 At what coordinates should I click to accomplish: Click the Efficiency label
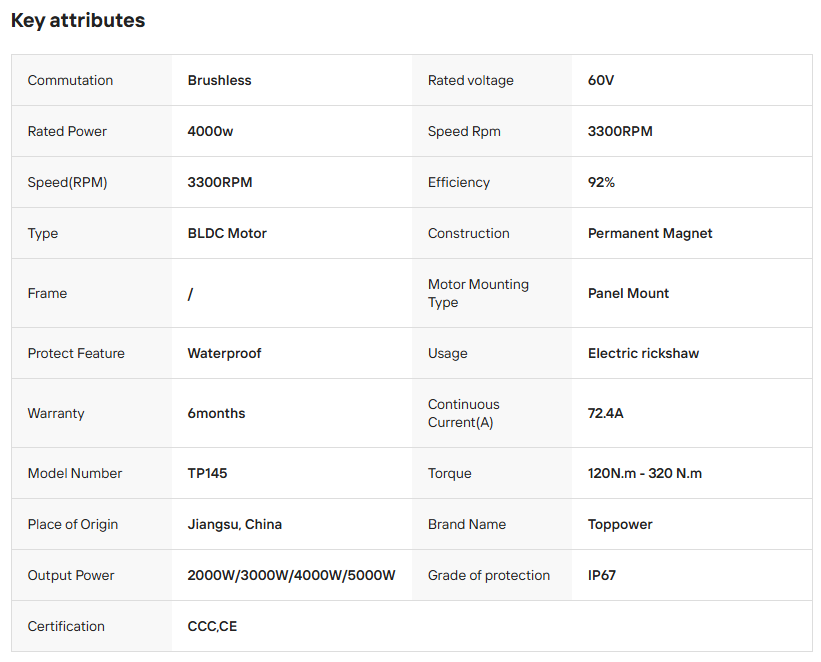click(x=459, y=182)
